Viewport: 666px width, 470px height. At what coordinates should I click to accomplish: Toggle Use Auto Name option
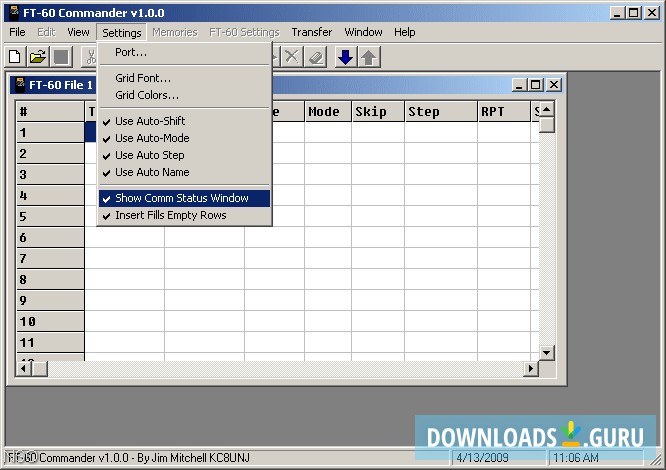click(x=184, y=172)
